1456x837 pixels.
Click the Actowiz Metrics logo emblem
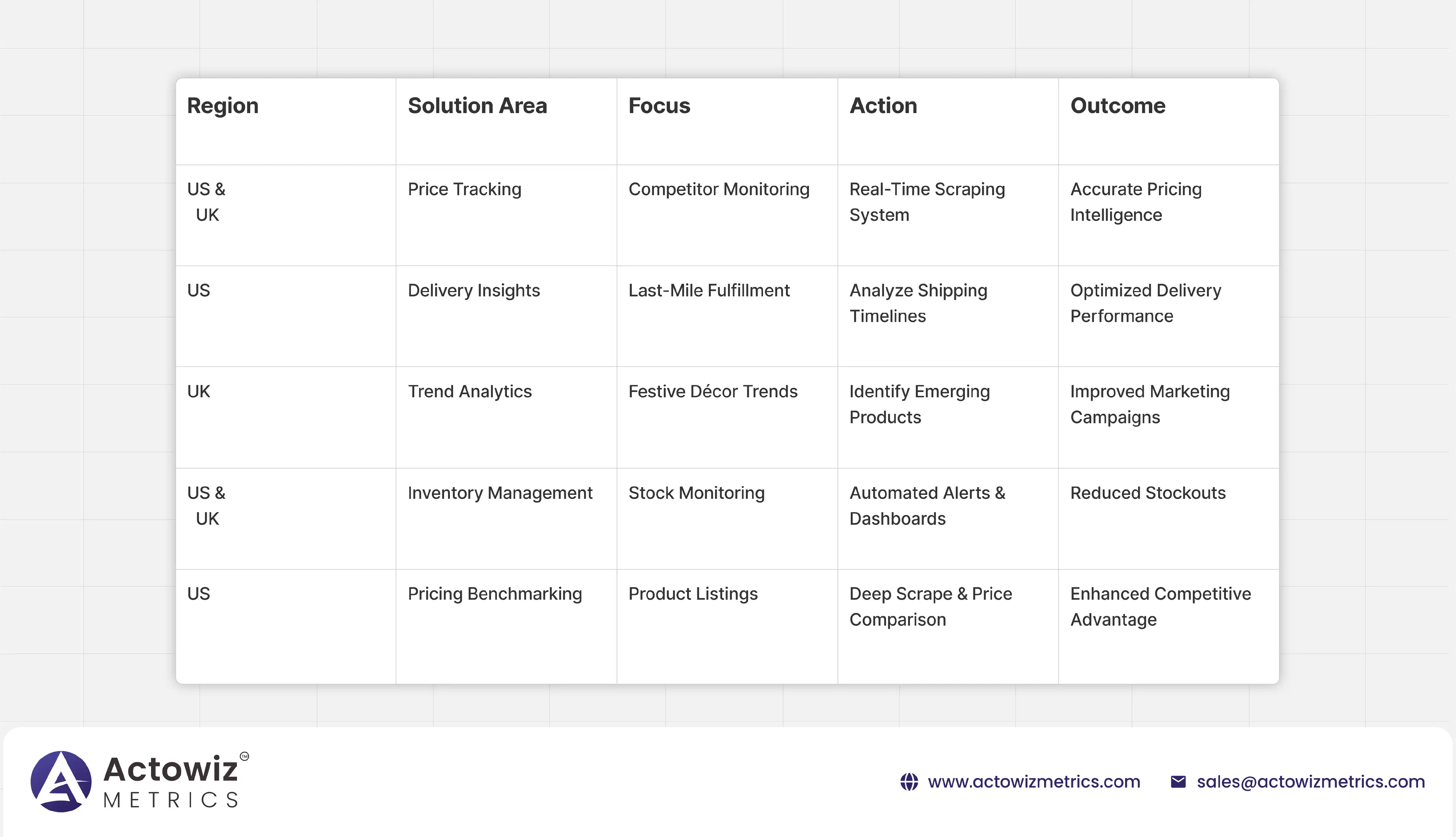point(61,781)
